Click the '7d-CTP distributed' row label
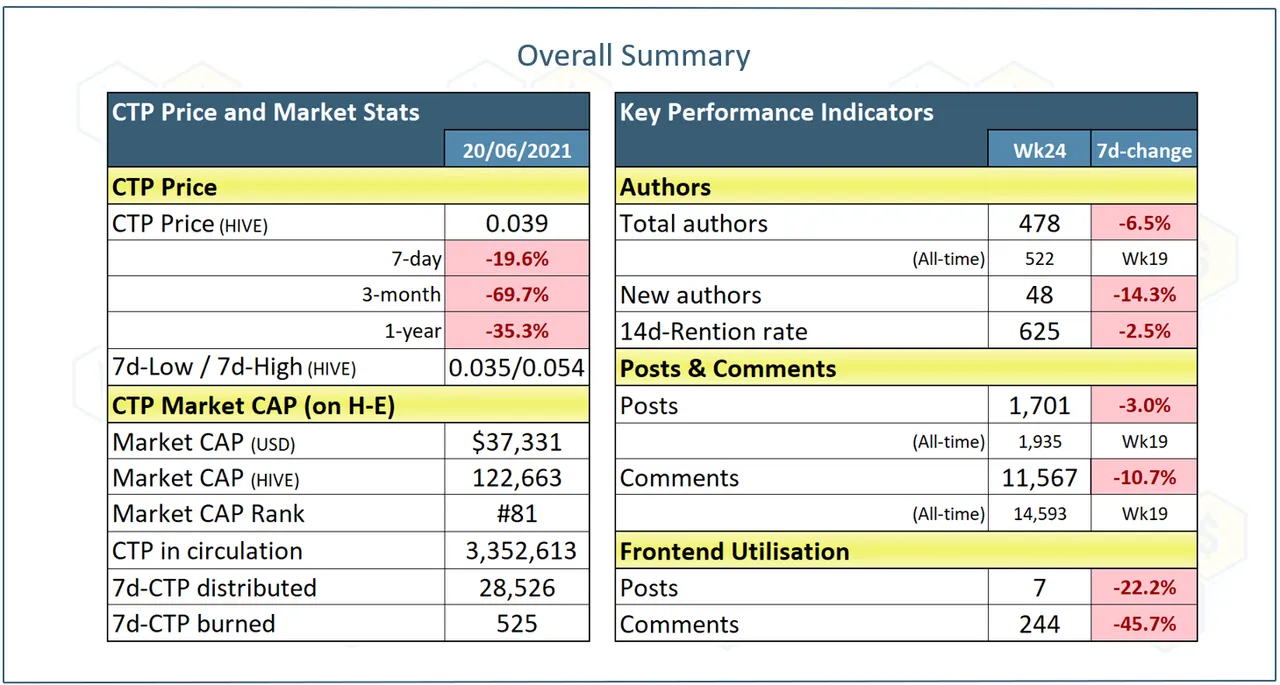The image size is (1280, 685). (x=214, y=587)
